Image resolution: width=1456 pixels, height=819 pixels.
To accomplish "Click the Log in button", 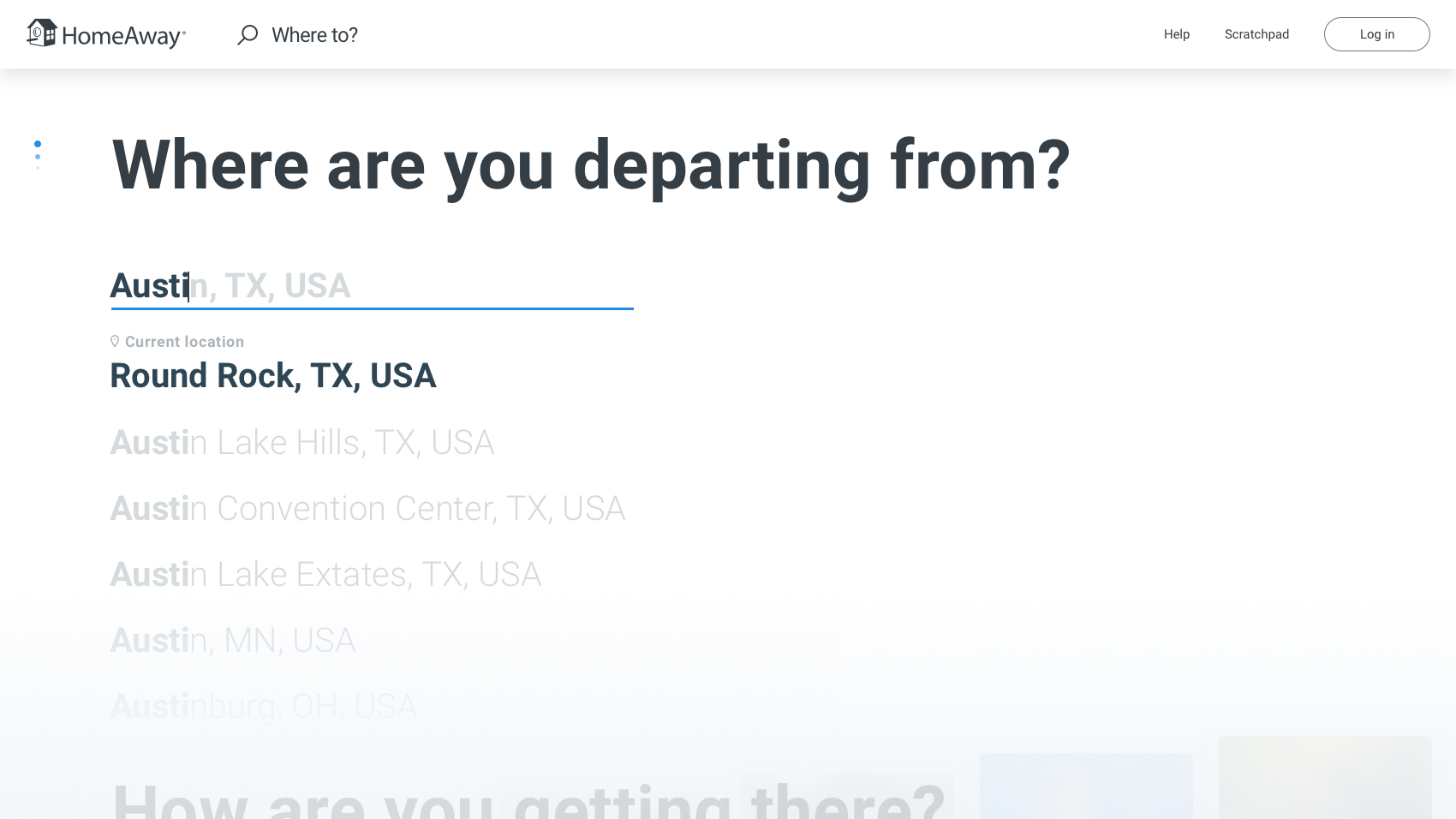I will coord(1377,34).
